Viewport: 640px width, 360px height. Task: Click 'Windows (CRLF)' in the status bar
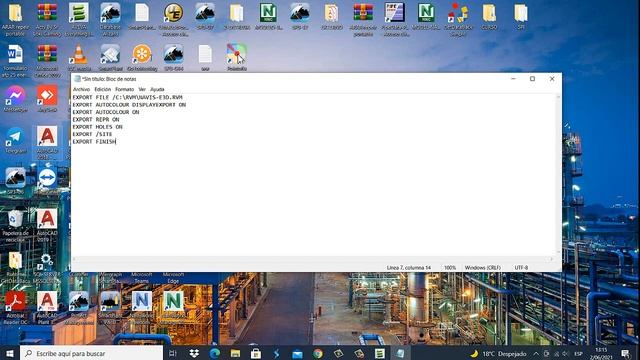click(482, 268)
